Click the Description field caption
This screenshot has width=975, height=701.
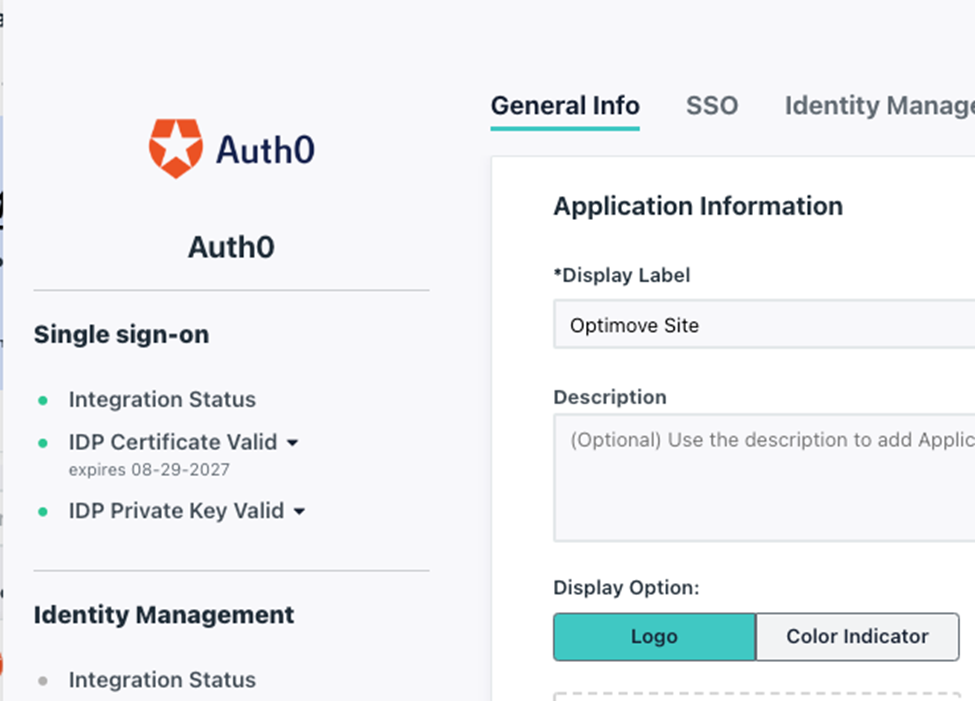[610, 397]
